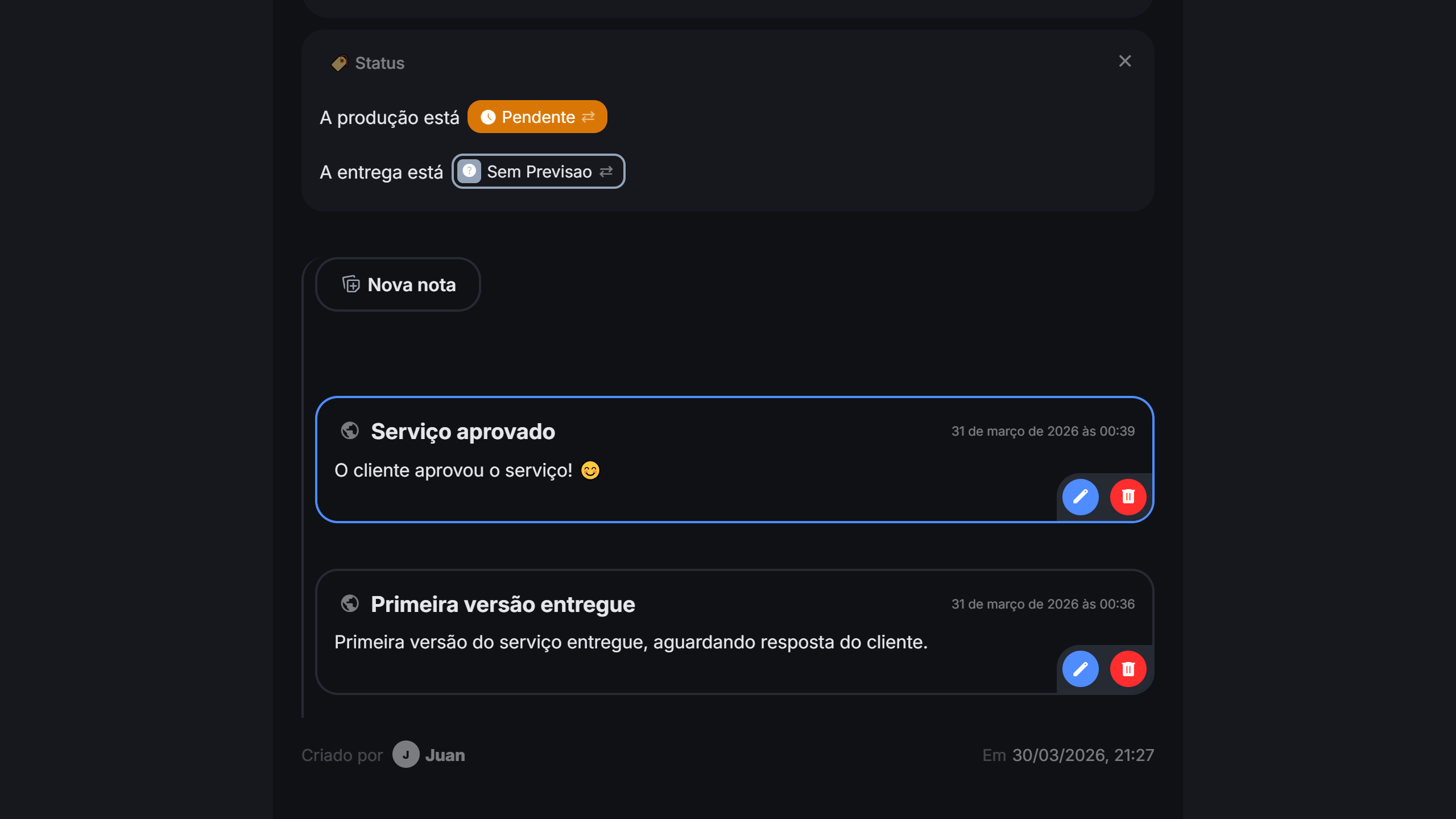The width and height of the screenshot is (1456, 819).
Task: Click swap arrows on Pendente badge
Action: (589, 117)
